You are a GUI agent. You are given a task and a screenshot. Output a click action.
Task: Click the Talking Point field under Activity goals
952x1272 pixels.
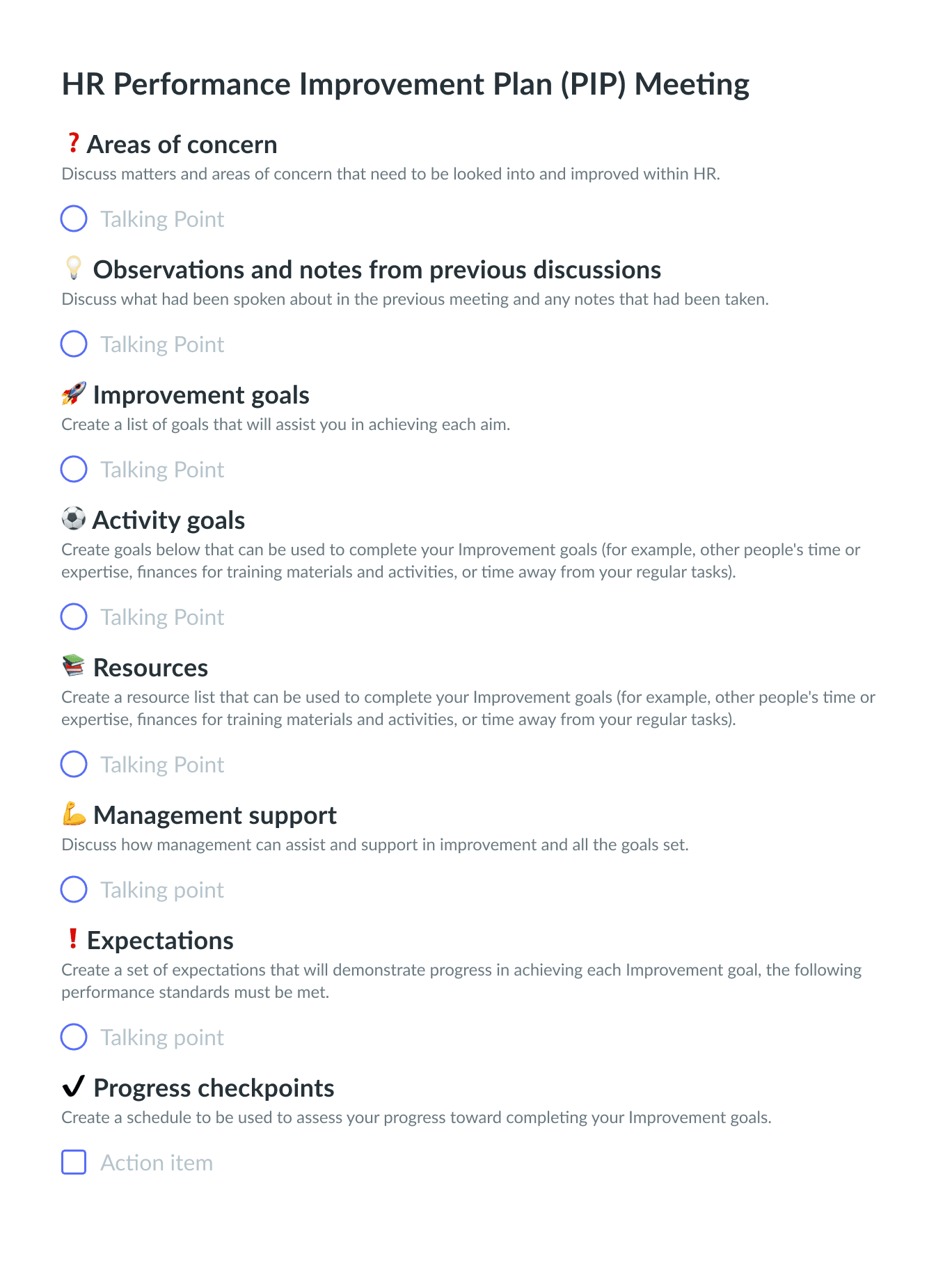click(162, 617)
